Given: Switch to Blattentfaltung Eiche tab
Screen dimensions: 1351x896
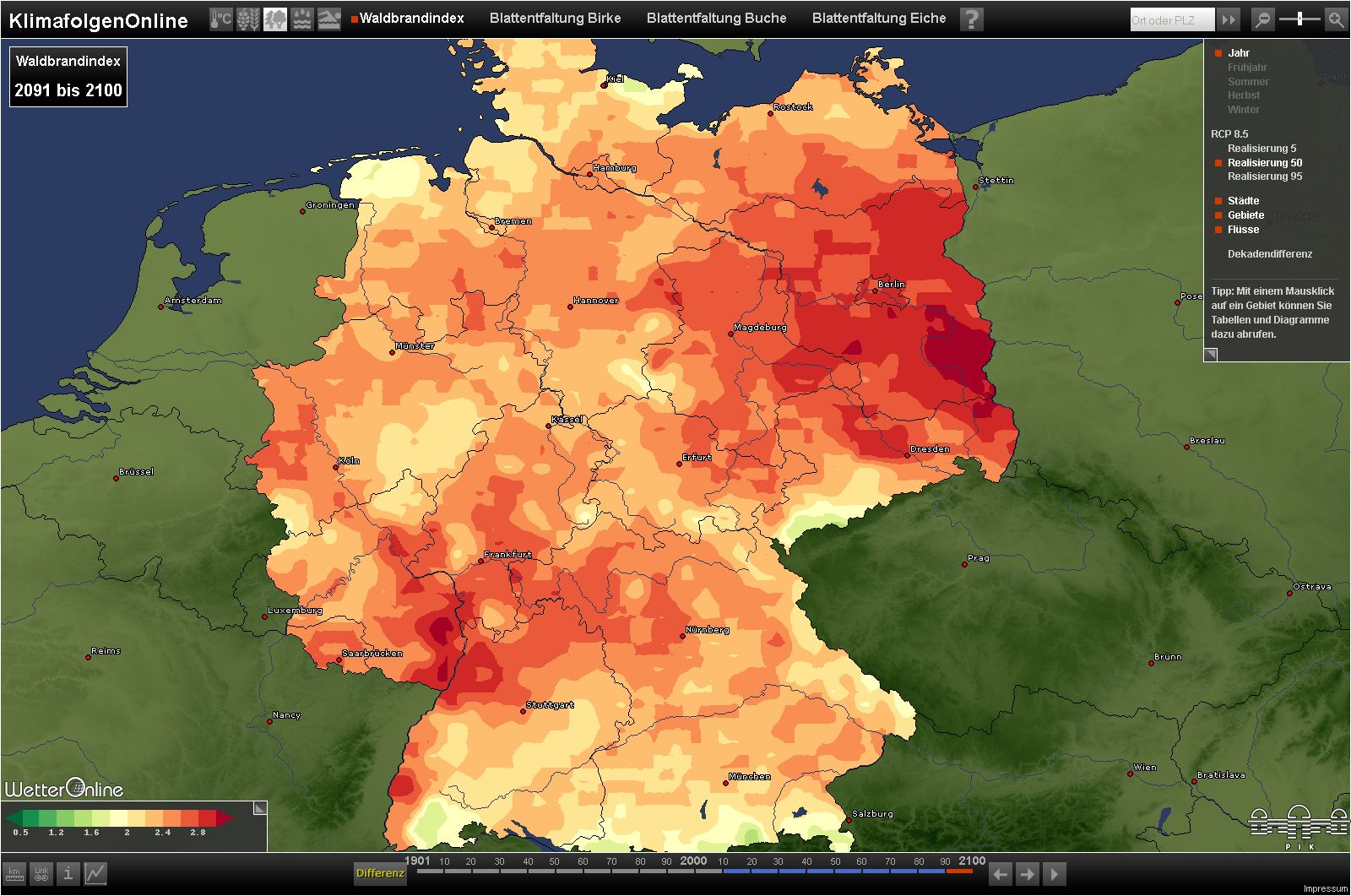Looking at the screenshot, I should (878, 19).
